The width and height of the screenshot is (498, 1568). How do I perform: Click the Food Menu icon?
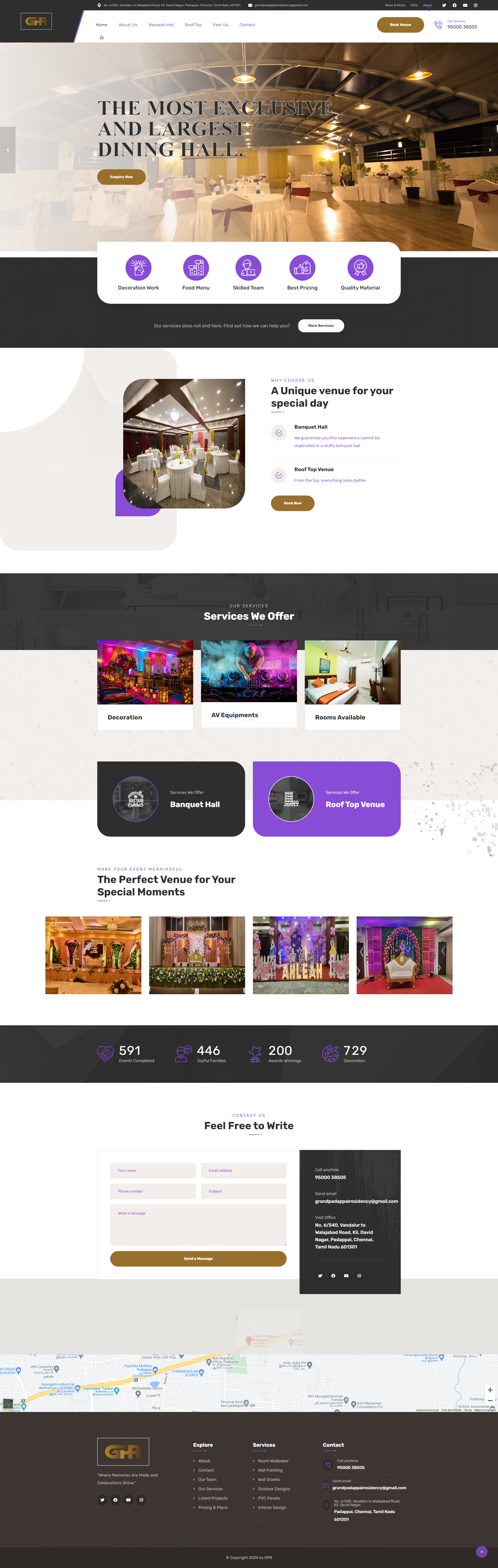coord(196,267)
